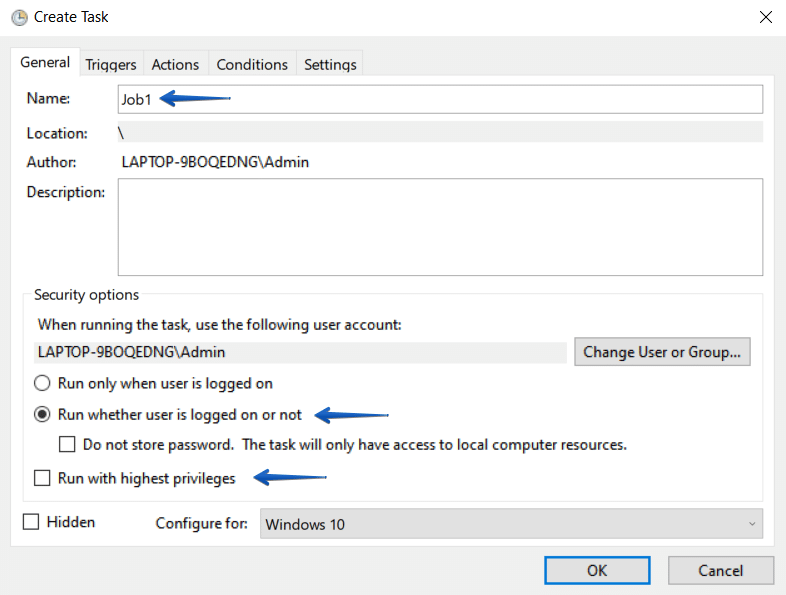Viewport: 786px width, 595px height.
Task: Enable Do not store password checkbox
Action: pos(67,445)
